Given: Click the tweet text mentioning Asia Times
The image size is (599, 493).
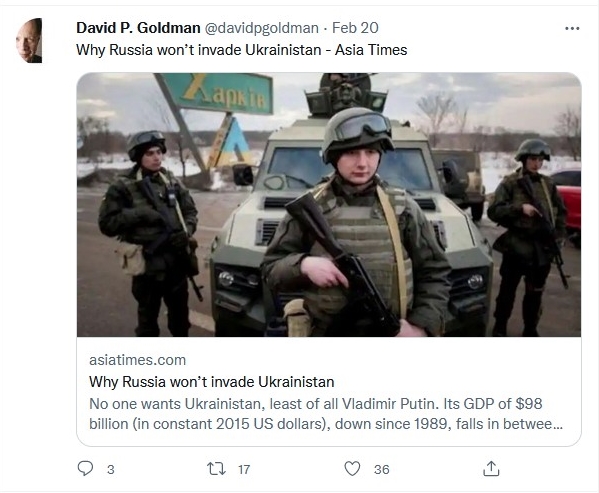Looking at the screenshot, I should [241, 50].
